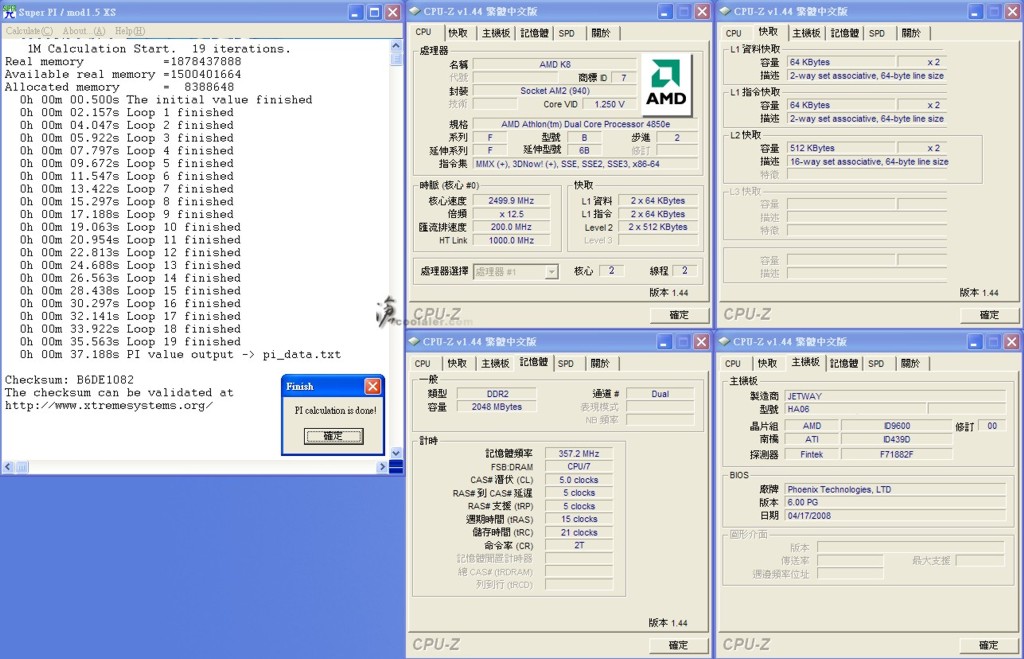
Task: Click the memory frequency 357.2 MHz value
Action: click(579, 453)
